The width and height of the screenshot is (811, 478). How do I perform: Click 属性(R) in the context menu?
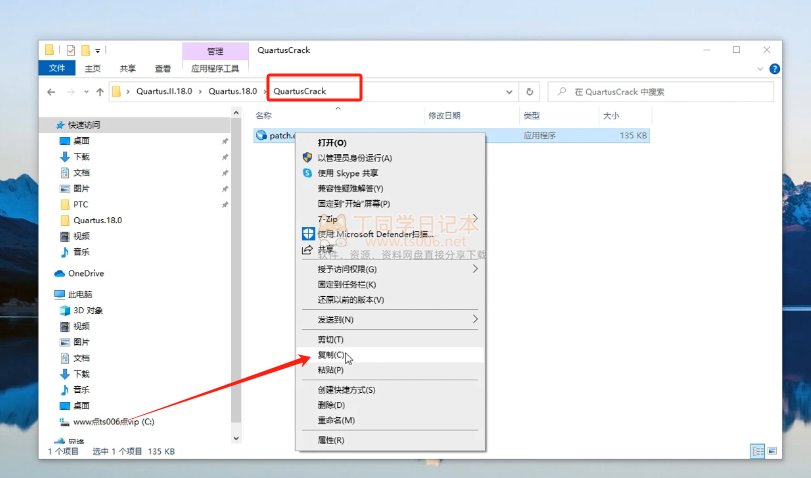pyautogui.click(x=330, y=440)
